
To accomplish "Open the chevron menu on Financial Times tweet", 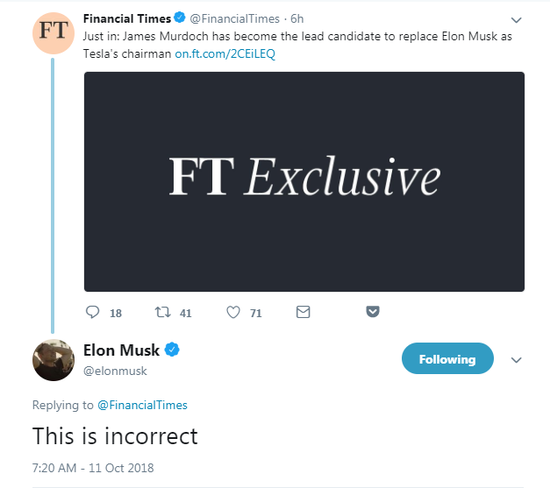I will [x=516, y=20].
